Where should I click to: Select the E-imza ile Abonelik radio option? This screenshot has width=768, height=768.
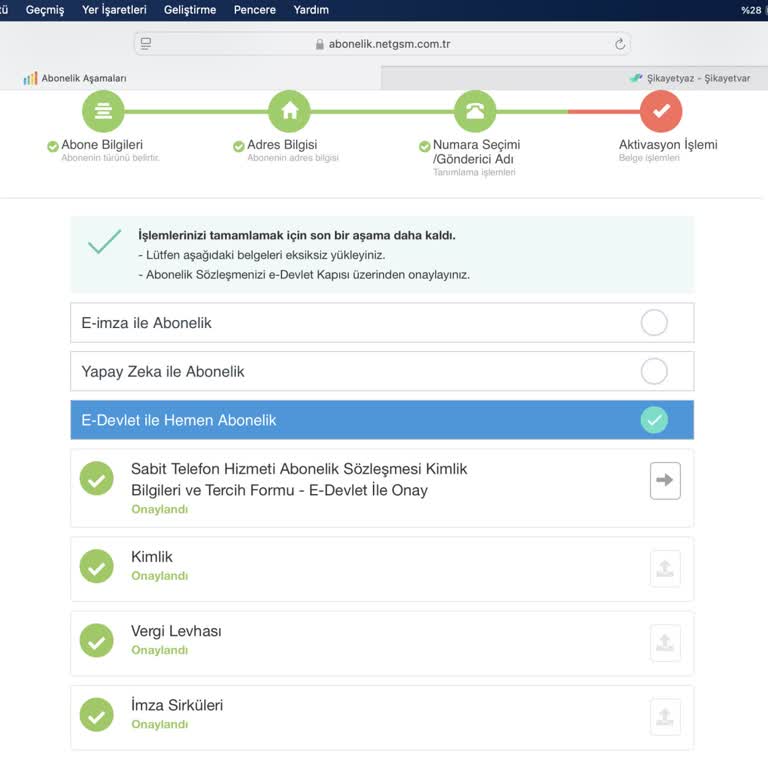point(654,323)
